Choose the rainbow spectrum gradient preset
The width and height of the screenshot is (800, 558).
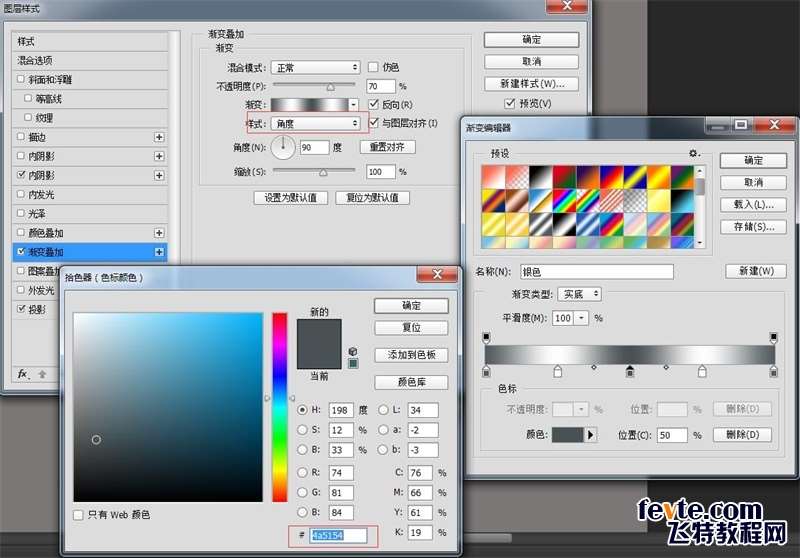tap(564, 200)
